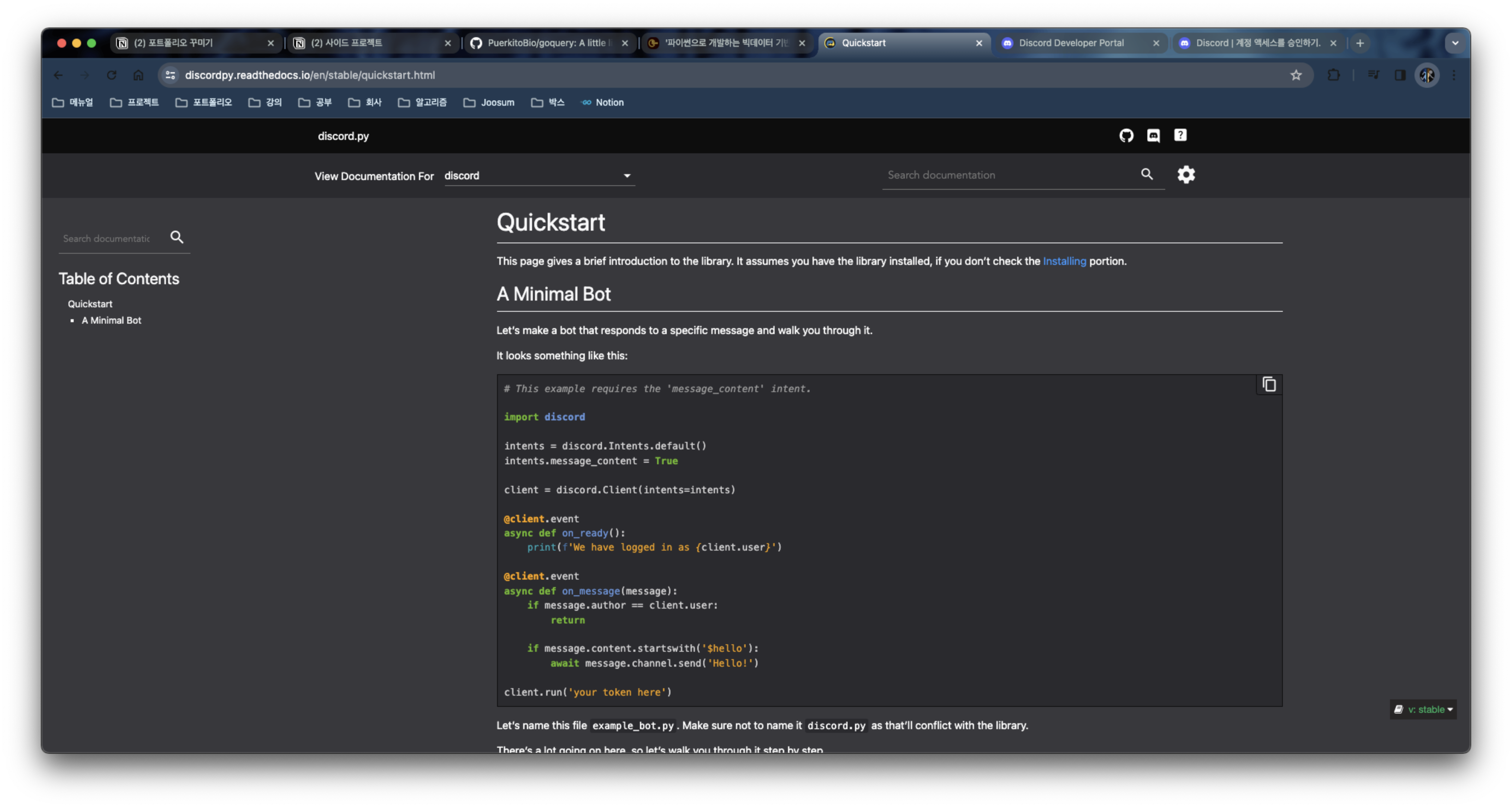Open the help question mark icon
1512x808 pixels.
click(x=1180, y=135)
